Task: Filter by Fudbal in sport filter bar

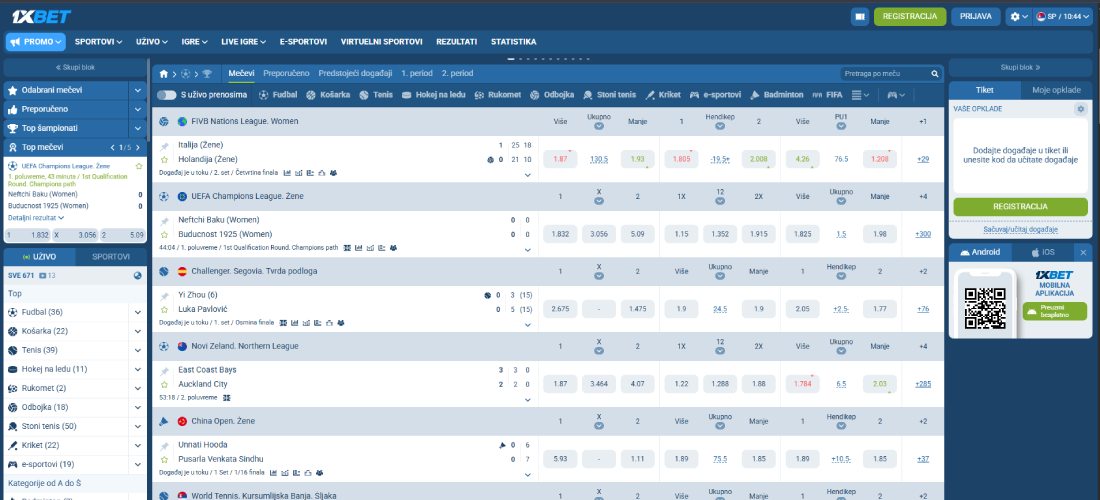Action: [x=278, y=95]
